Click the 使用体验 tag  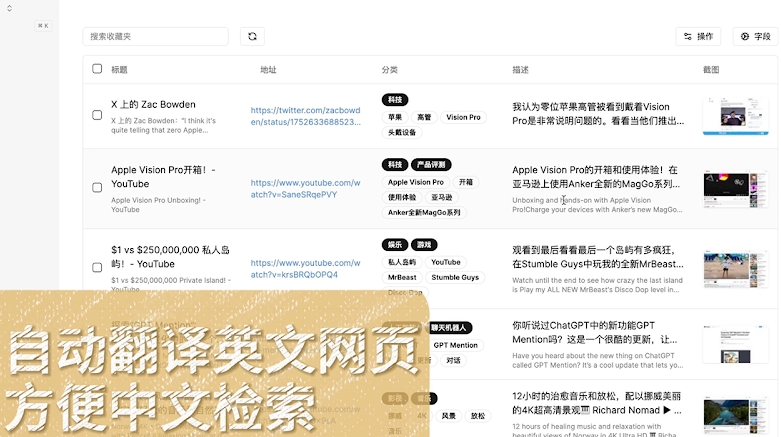pyautogui.click(x=402, y=197)
